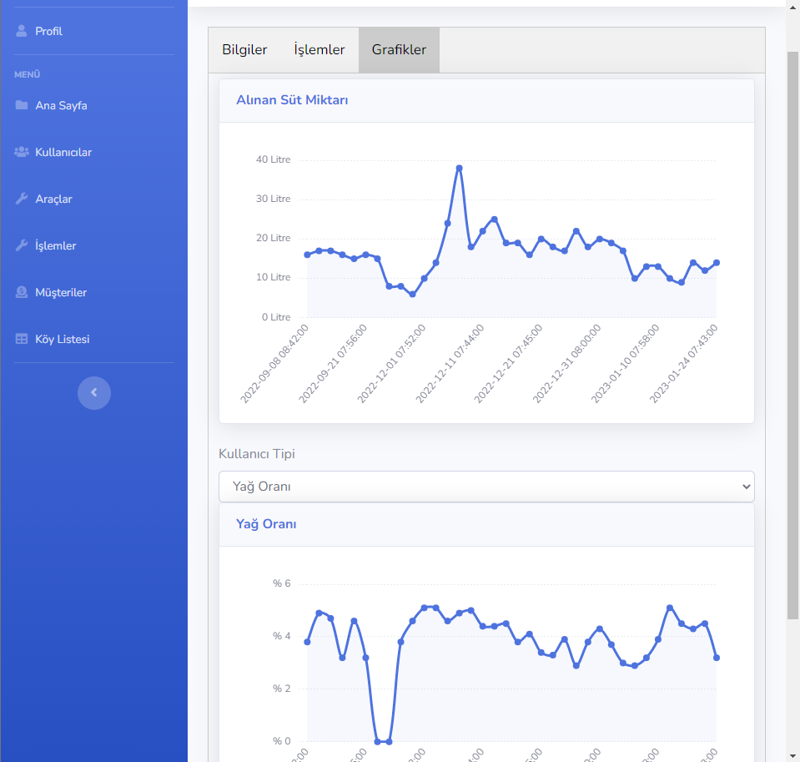
Task: Click the zero-value point in Yağ Oranı chart
Action: 378,741
